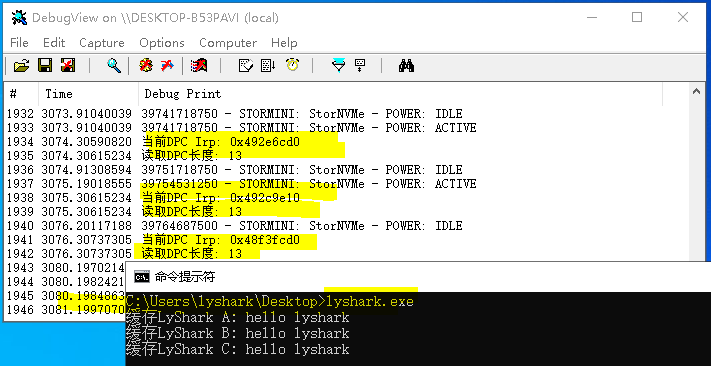Toggle the Autoscroll page-with-down-arrow icon
Image resolution: width=711 pixels, height=366 pixels.
pyautogui.click(x=268, y=66)
